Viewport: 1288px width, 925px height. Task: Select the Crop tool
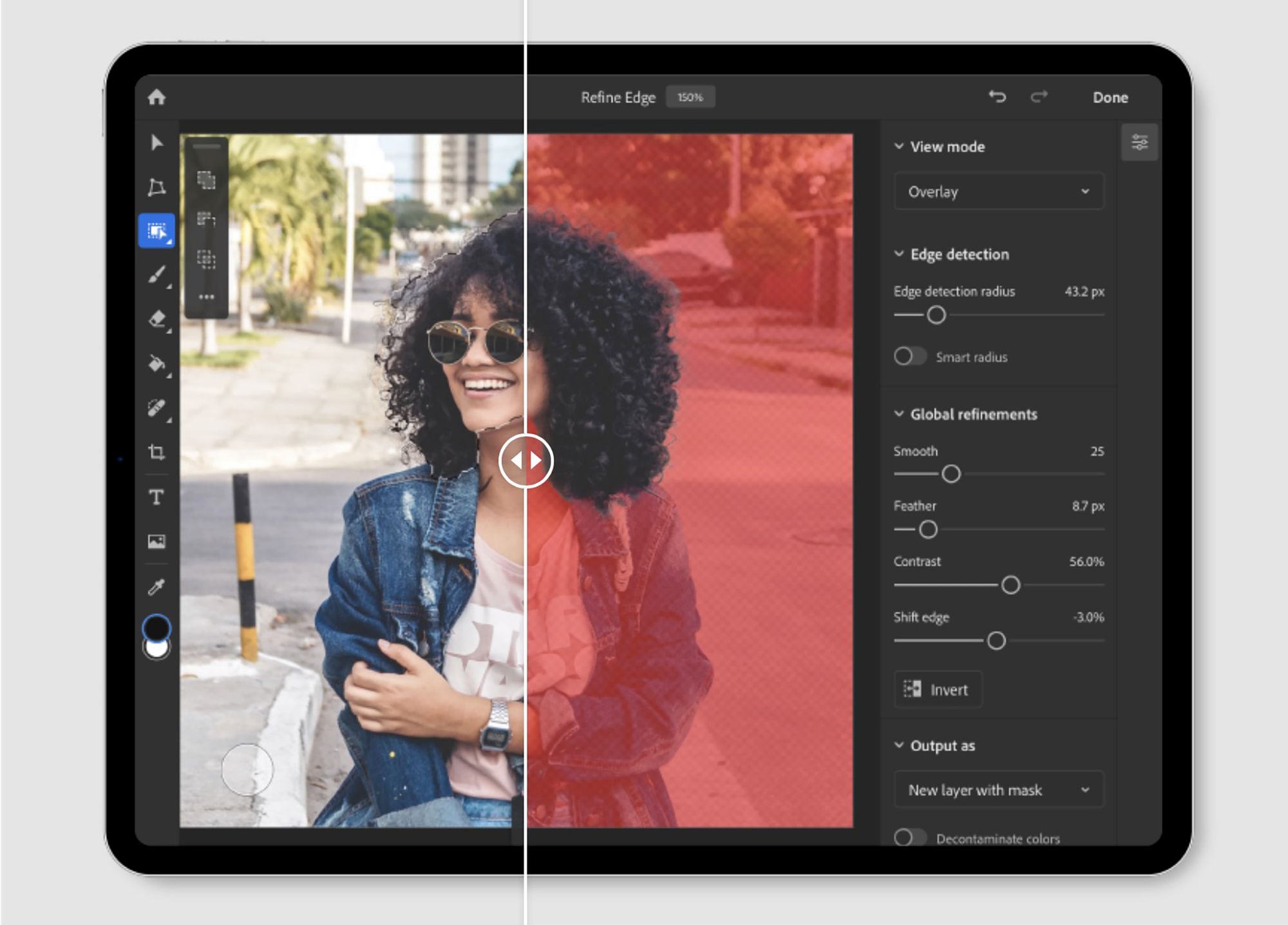pyautogui.click(x=156, y=452)
